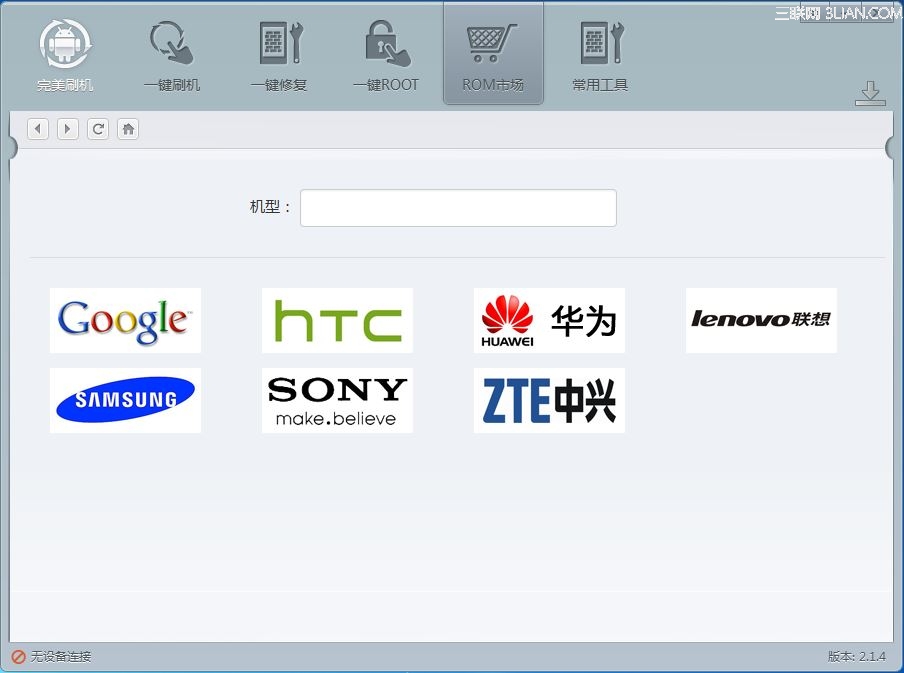The image size is (904, 673).
Task: Click the 版本: 2.1.4 version text
Action: [857, 656]
